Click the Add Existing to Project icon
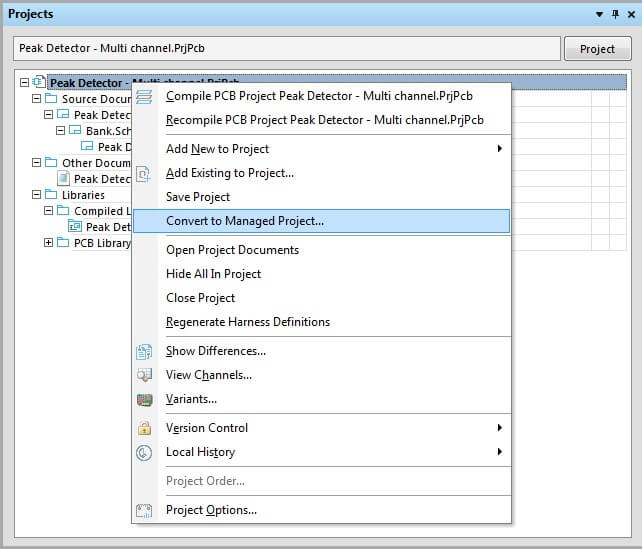Image resolution: width=642 pixels, height=549 pixels. click(145, 173)
